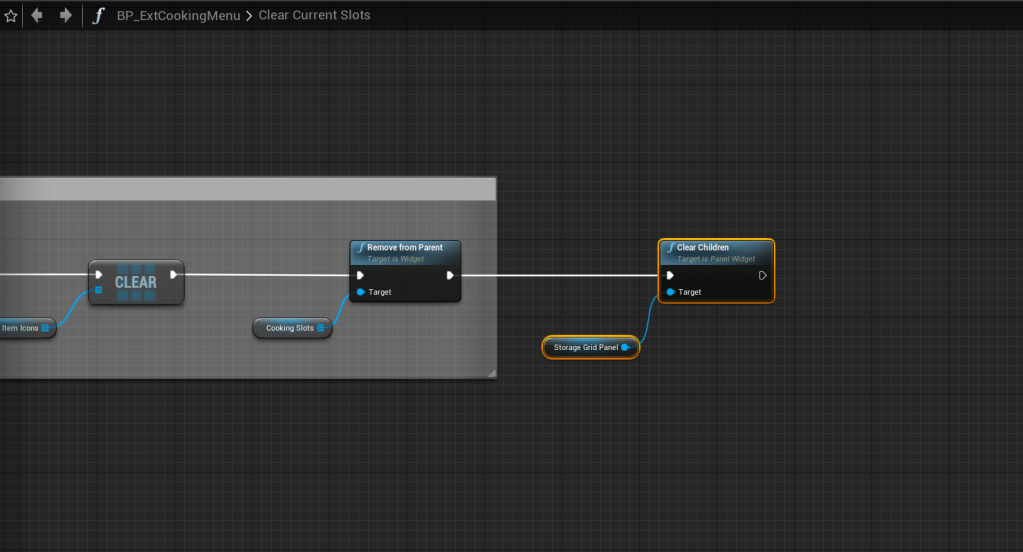
Task: Select Clear Children node header
Action: point(716,253)
